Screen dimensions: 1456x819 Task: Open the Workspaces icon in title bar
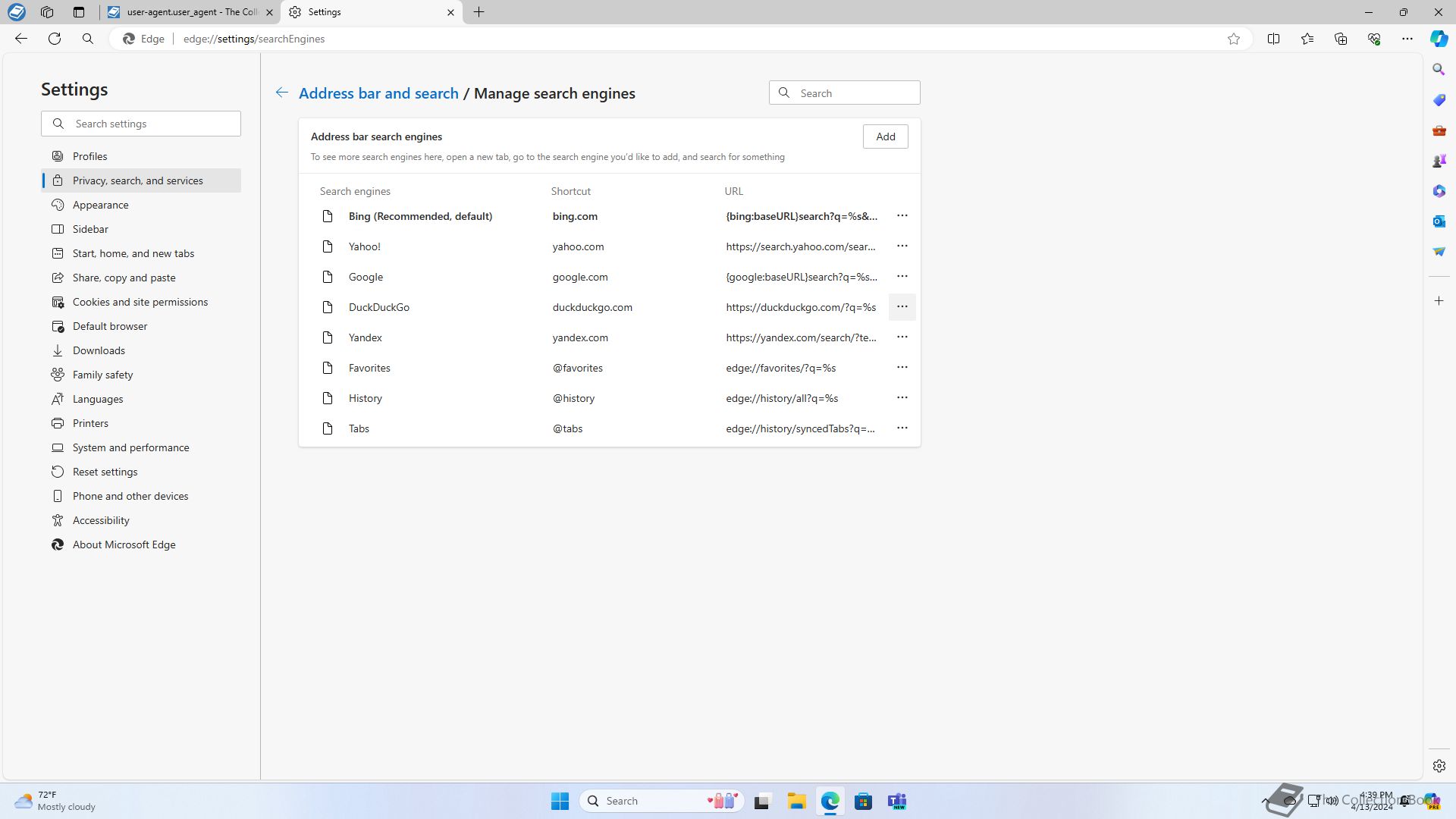tap(47, 12)
